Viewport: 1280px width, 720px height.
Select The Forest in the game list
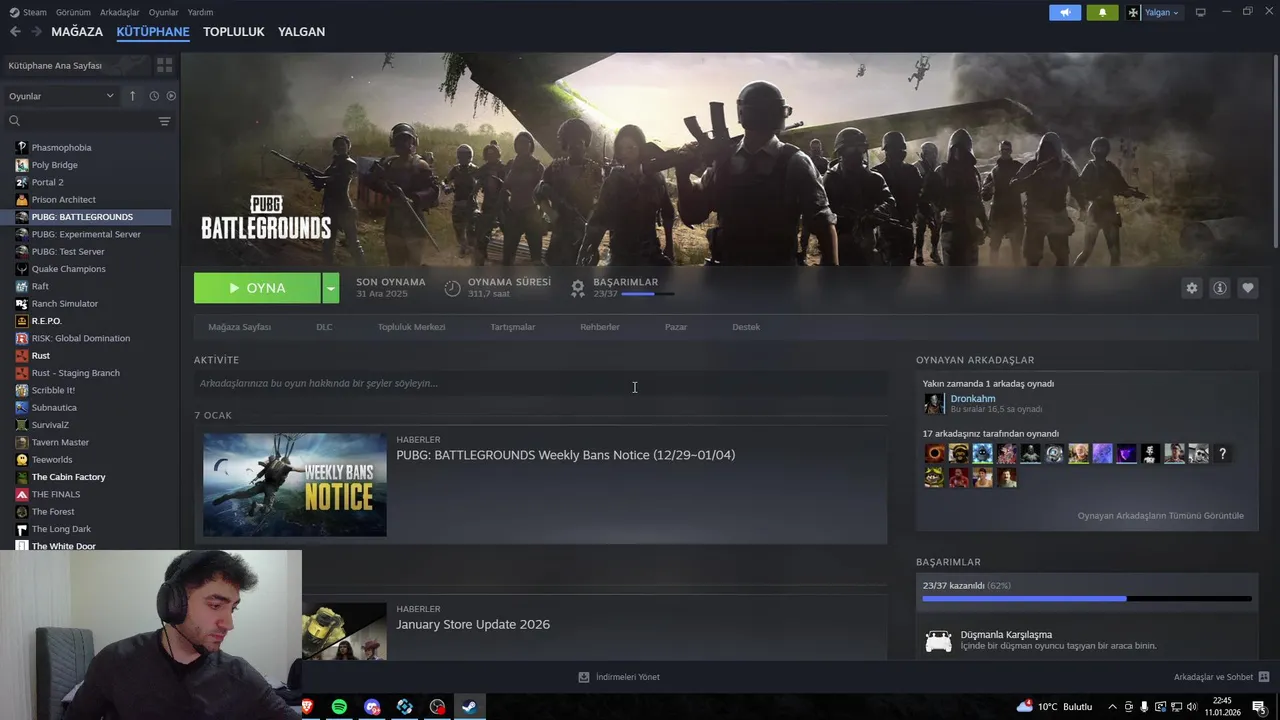click(53, 512)
